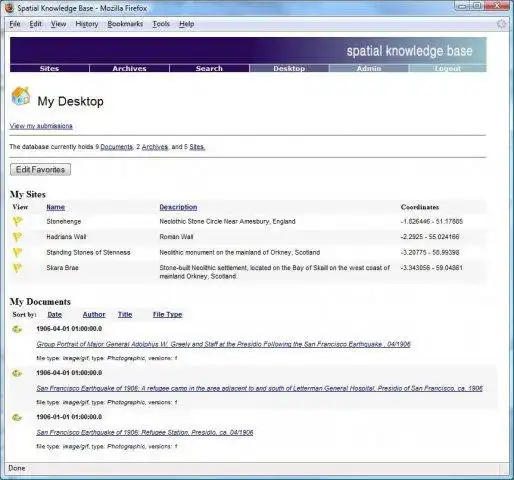This screenshot has height=480, width=514.
Task: Open the Edit menu
Action: (x=35, y=24)
